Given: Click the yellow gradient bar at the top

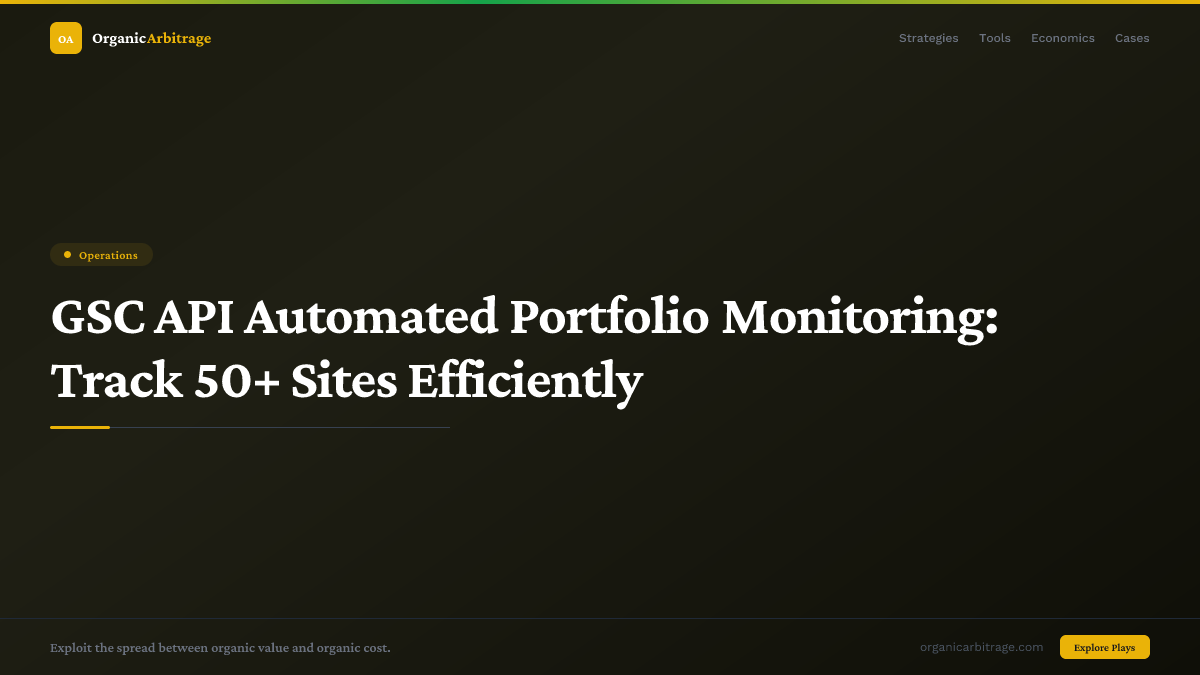Looking at the screenshot, I should (600, 2).
